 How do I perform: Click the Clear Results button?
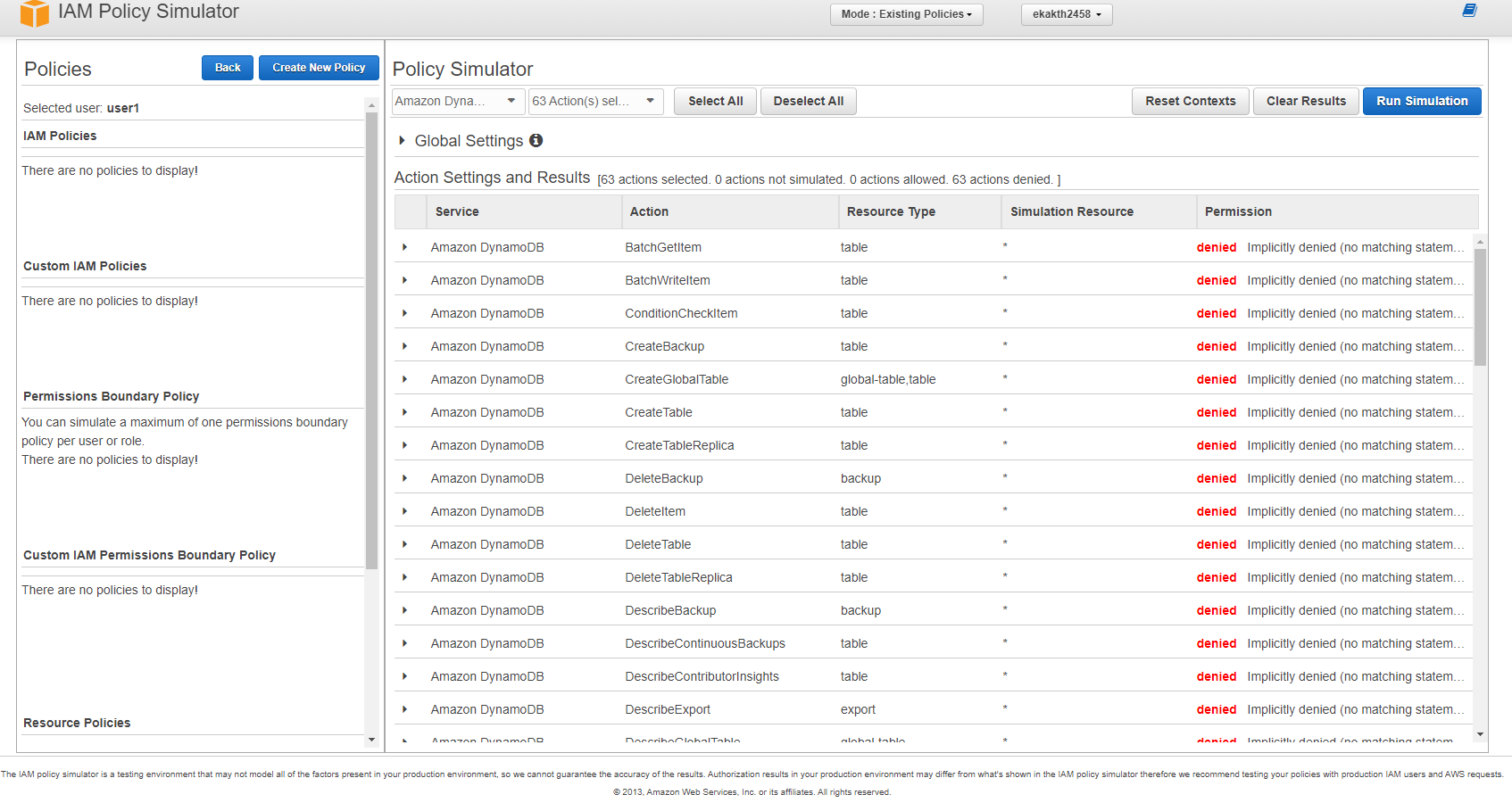(x=1306, y=101)
